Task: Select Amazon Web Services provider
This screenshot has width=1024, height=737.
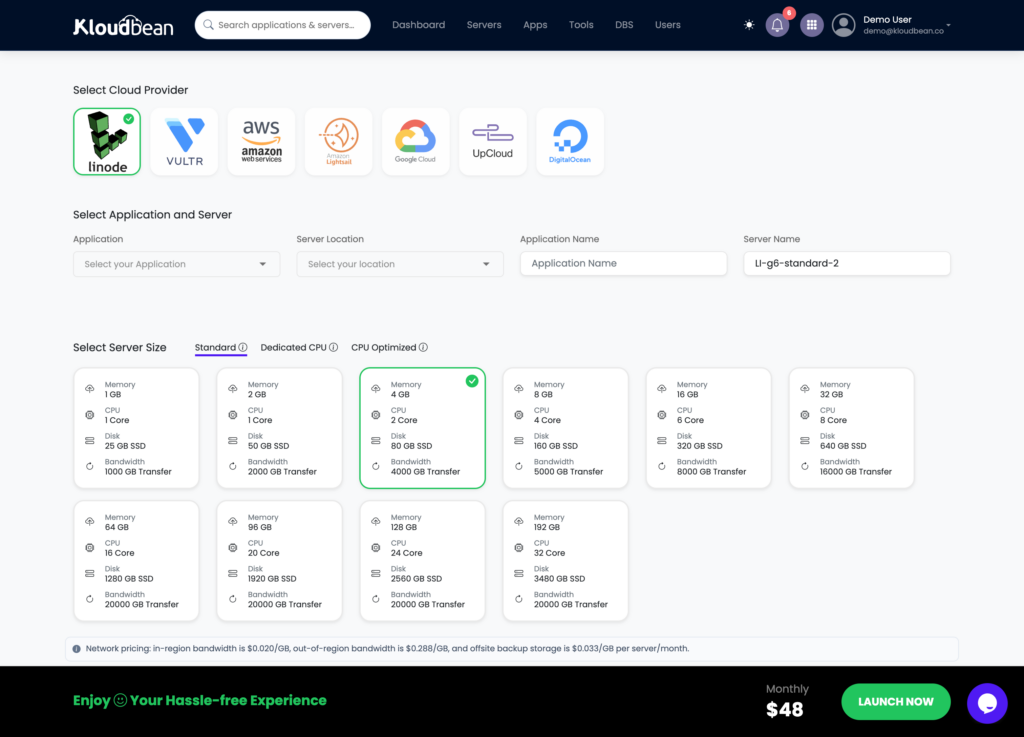Action: click(x=261, y=142)
